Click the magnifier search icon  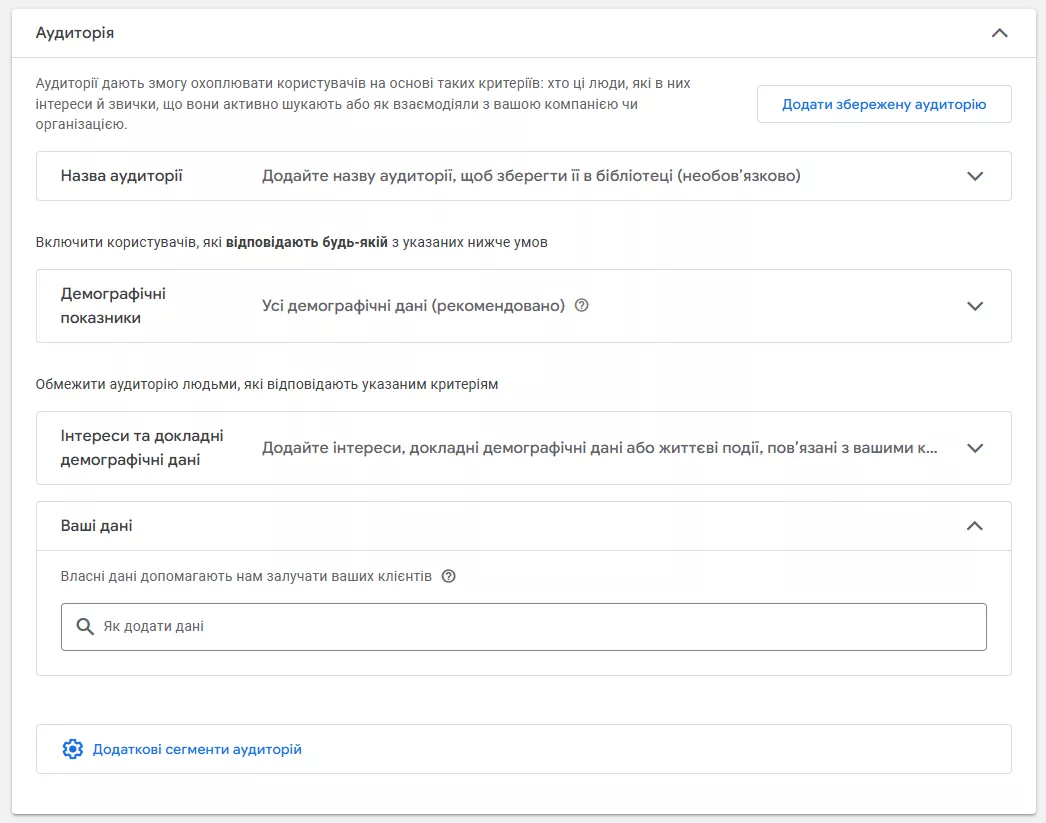click(85, 627)
